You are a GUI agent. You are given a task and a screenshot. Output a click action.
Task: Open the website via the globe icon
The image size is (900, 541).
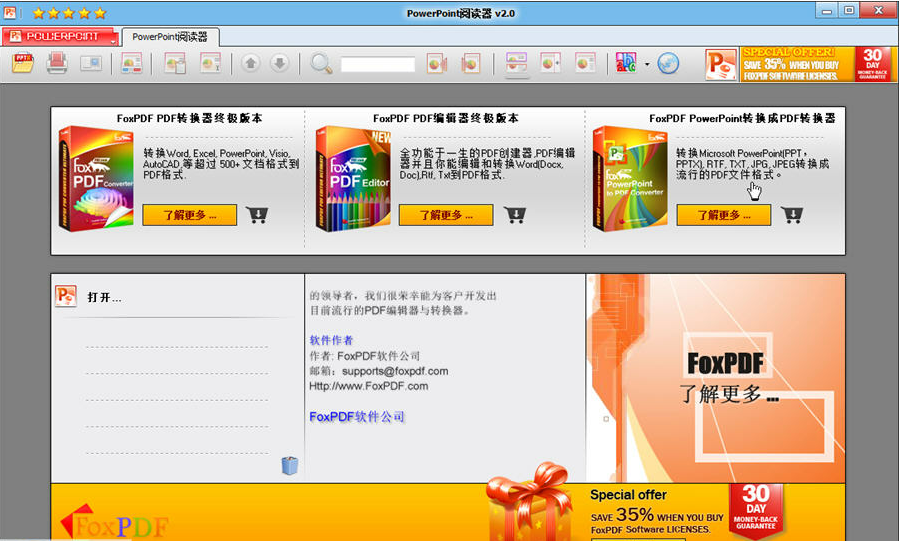[x=668, y=63]
